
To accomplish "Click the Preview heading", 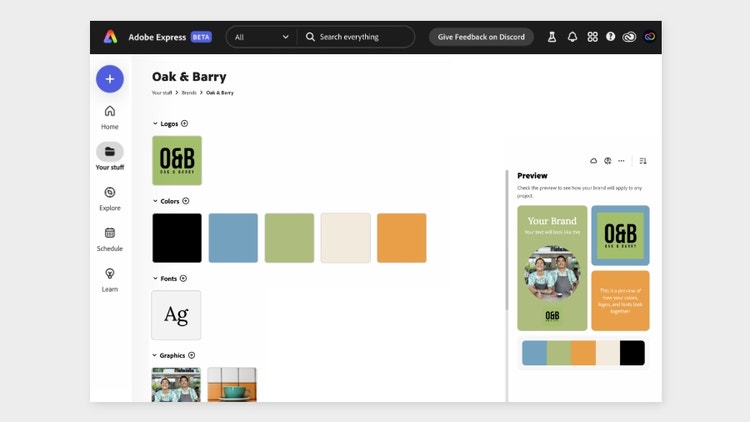I will point(532,176).
